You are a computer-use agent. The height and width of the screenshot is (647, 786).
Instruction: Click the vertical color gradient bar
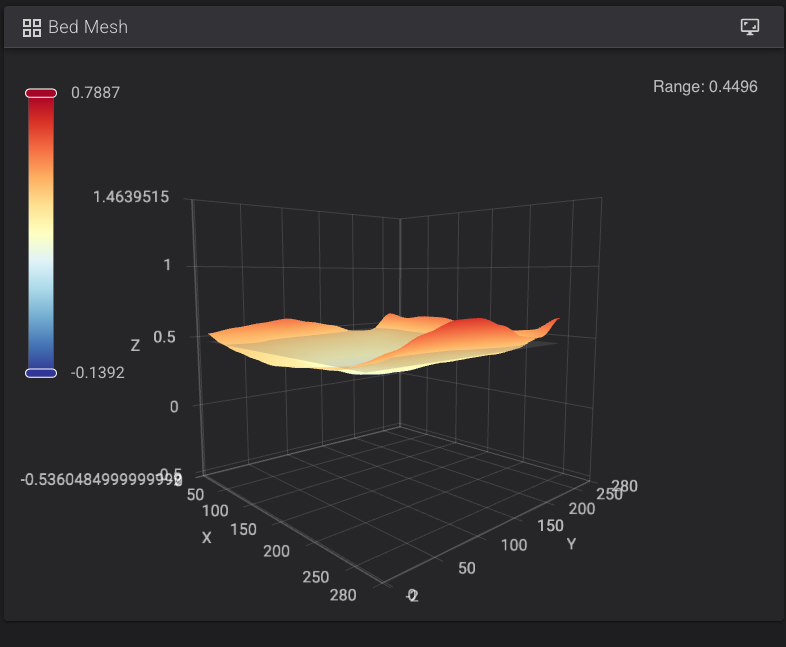[x=41, y=233]
